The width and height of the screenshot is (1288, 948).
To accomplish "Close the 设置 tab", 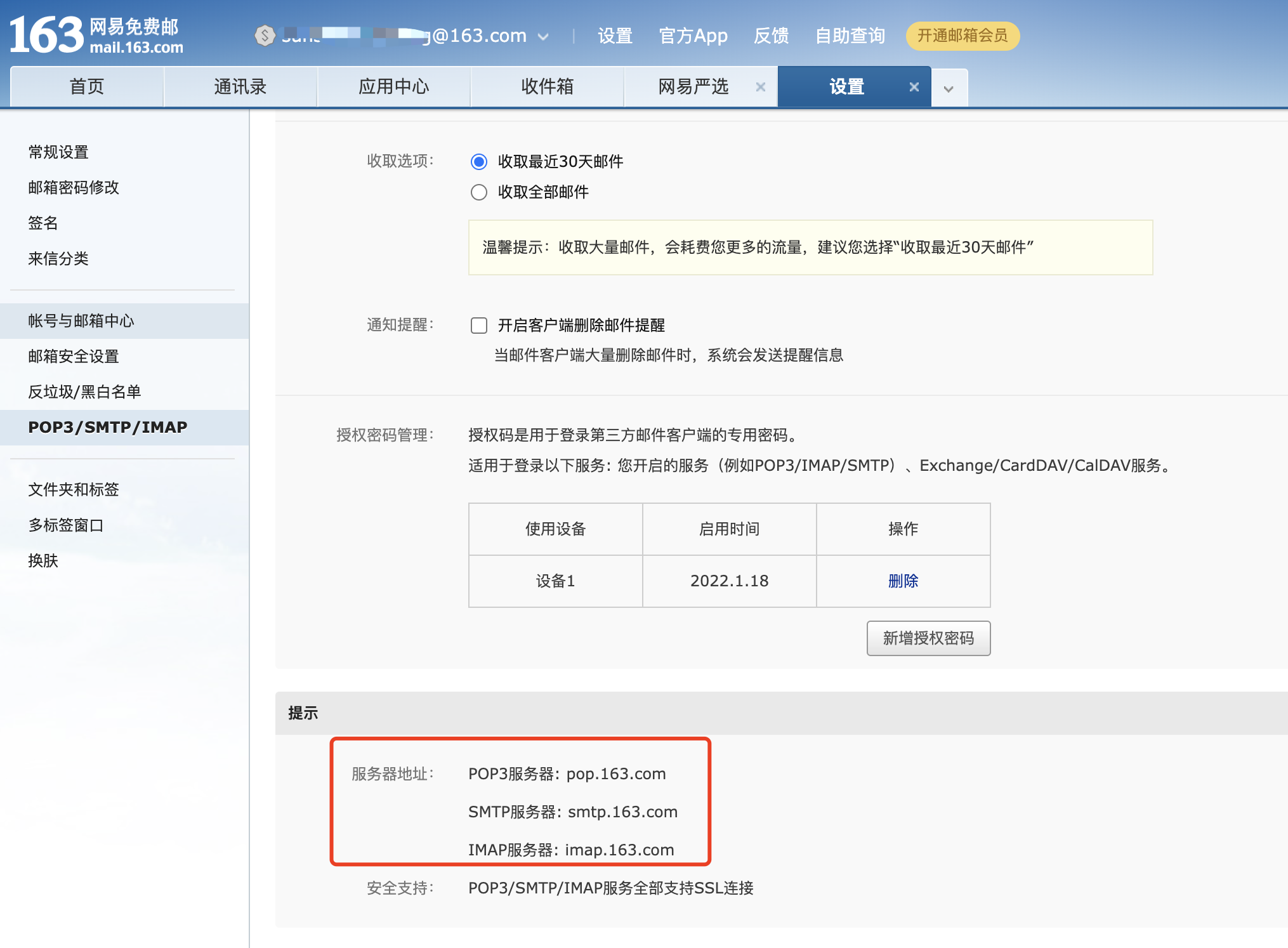I will [x=914, y=87].
